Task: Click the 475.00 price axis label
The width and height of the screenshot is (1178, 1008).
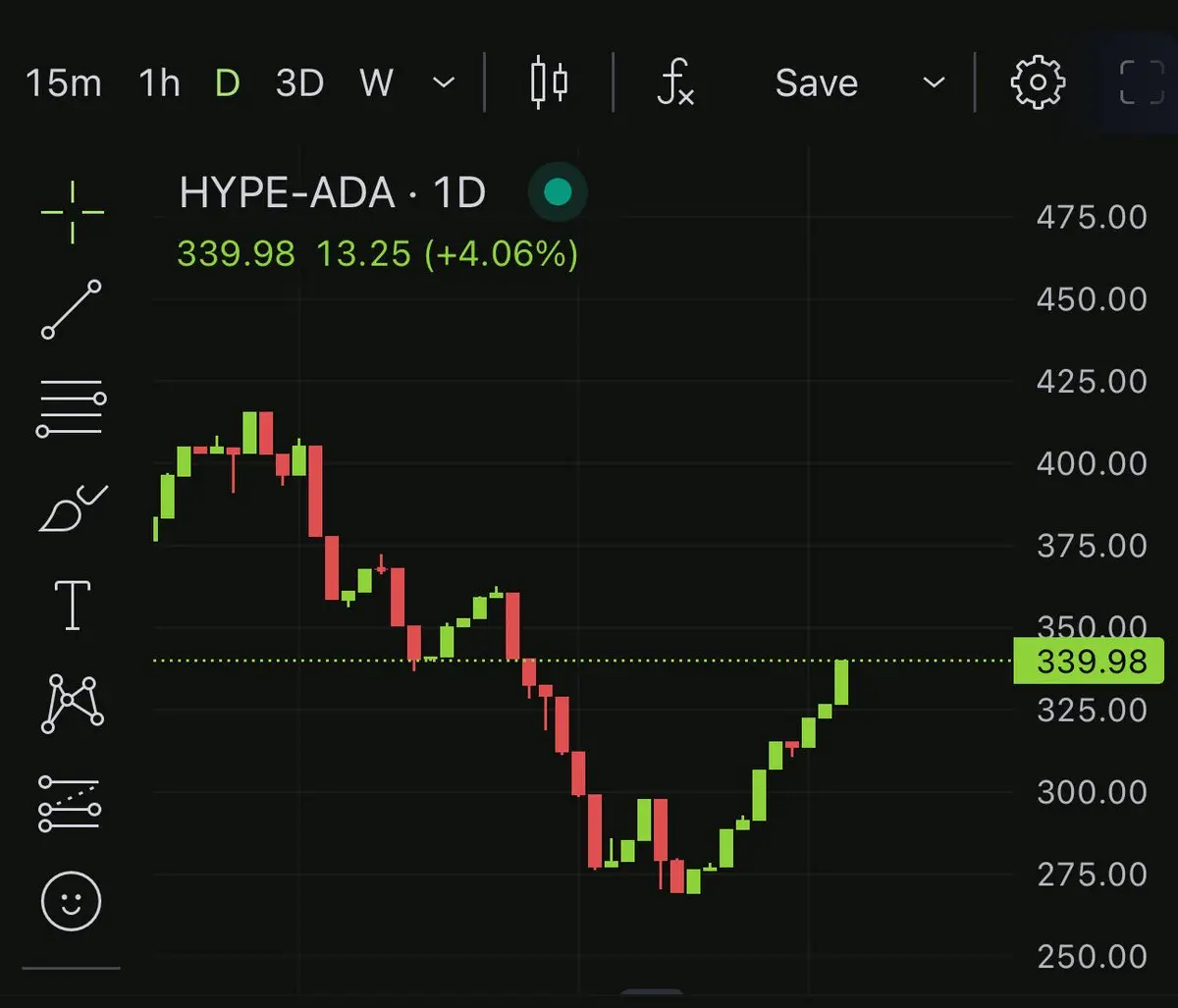Action: point(1092,217)
